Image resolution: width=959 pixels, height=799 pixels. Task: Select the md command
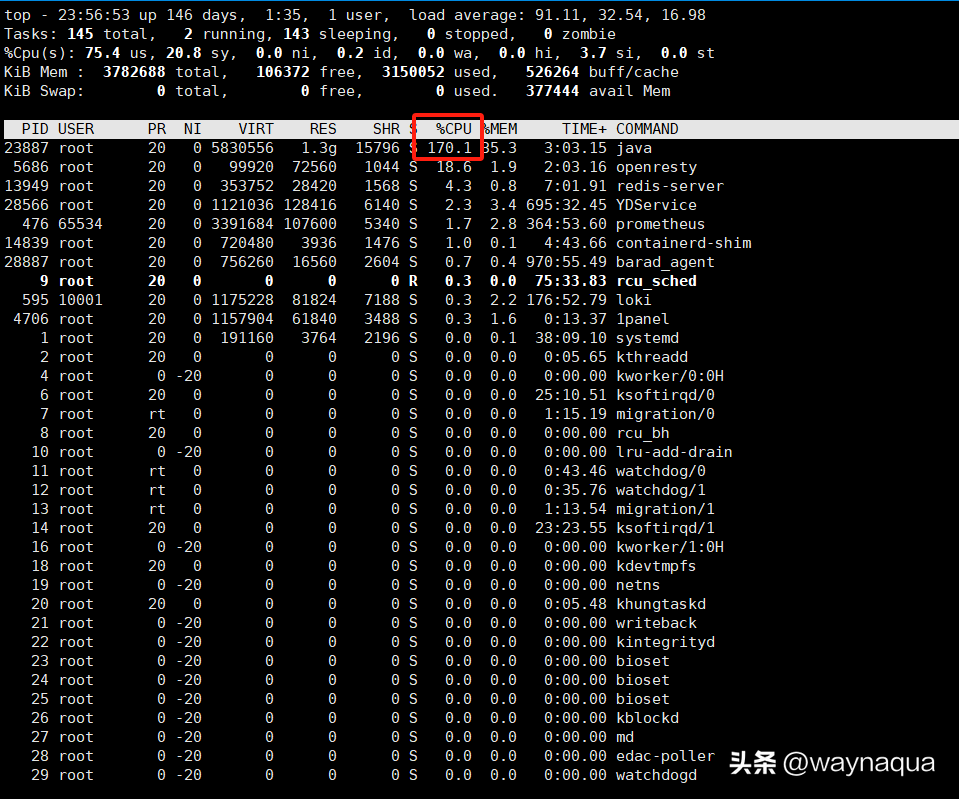(x=624, y=737)
